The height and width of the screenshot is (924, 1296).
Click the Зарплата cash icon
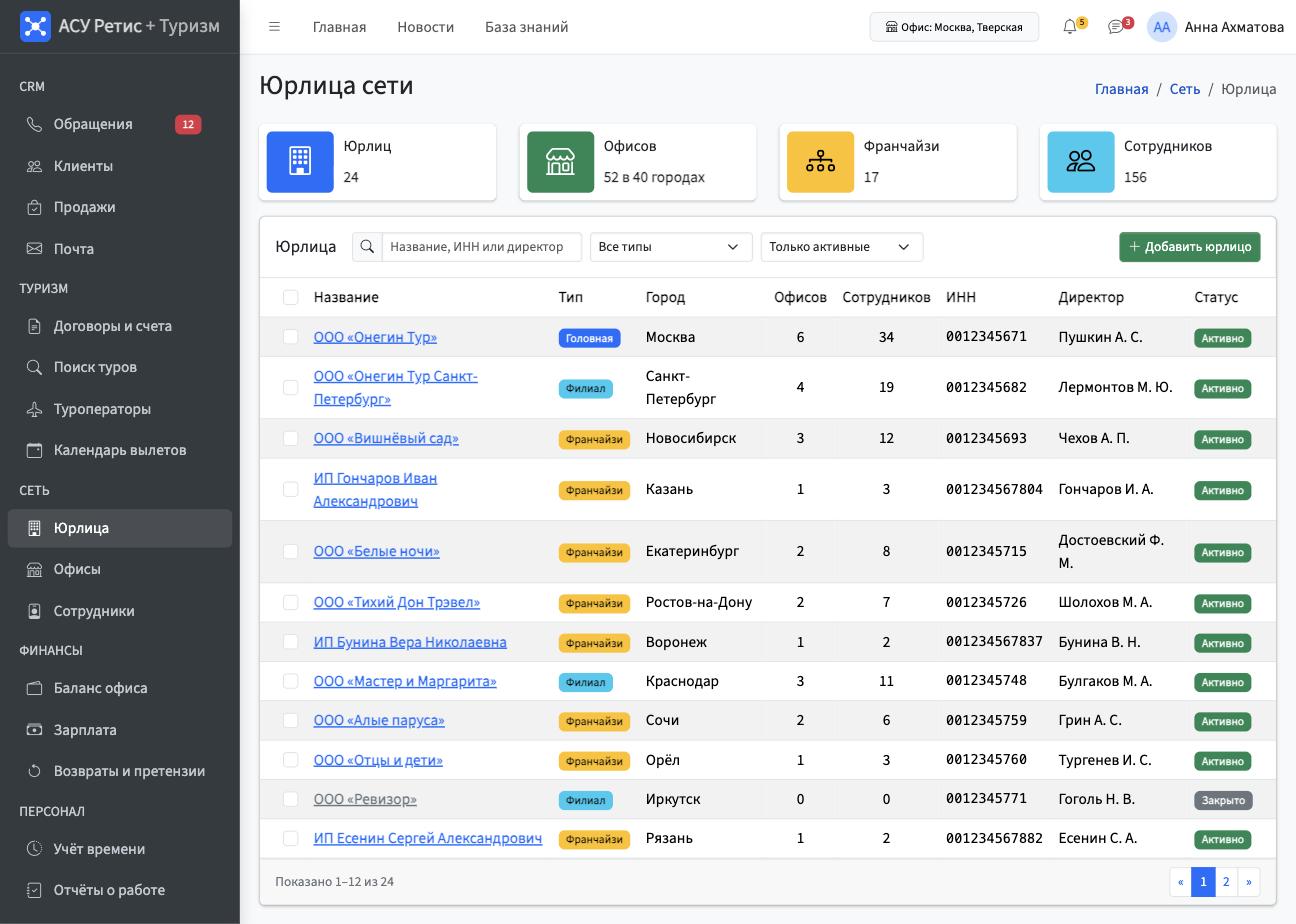coord(34,730)
